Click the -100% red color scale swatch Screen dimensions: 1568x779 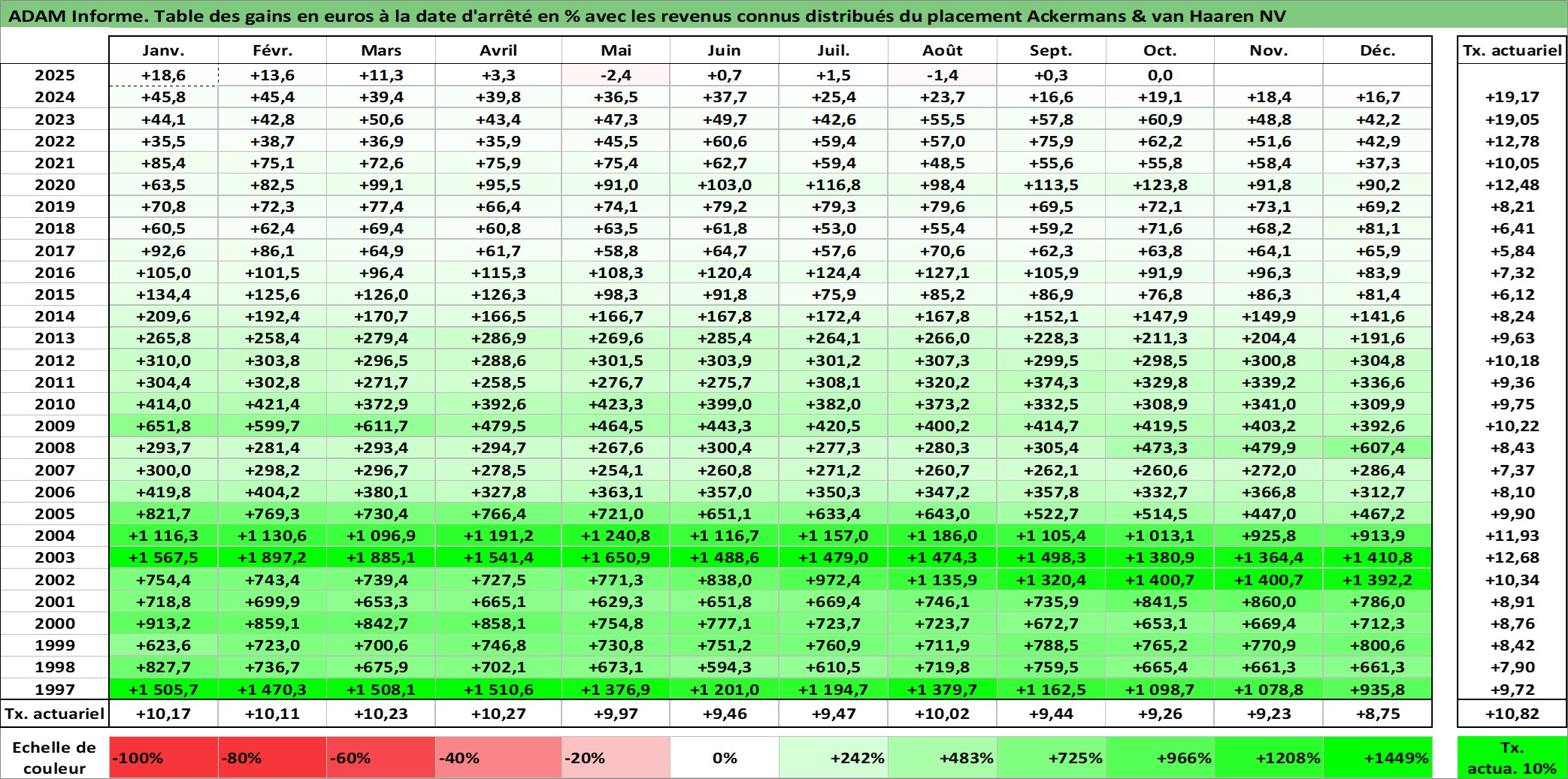(164, 757)
